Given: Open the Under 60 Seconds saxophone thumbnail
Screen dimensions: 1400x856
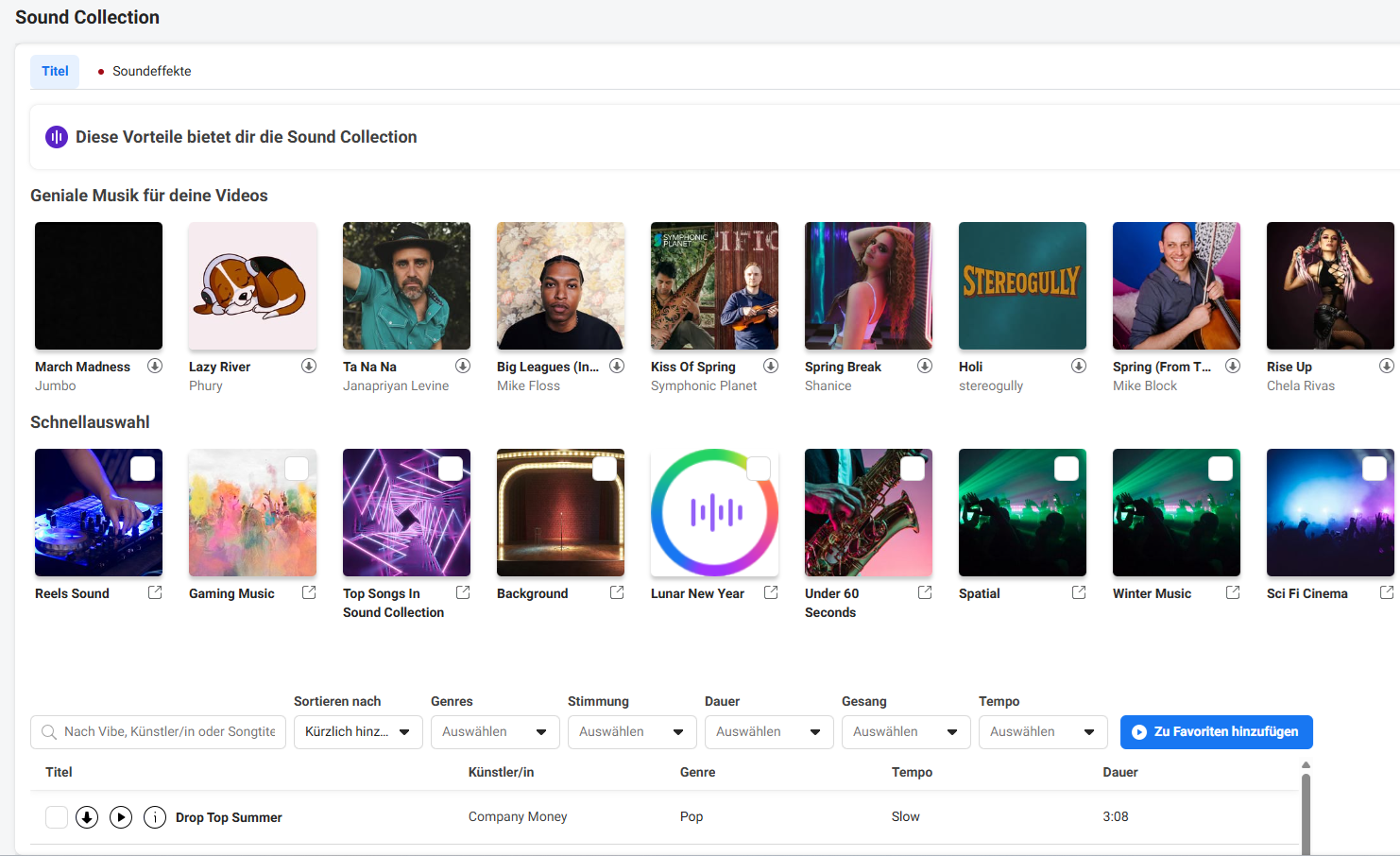Looking at the screenshot, I should [x=868, y=513].
